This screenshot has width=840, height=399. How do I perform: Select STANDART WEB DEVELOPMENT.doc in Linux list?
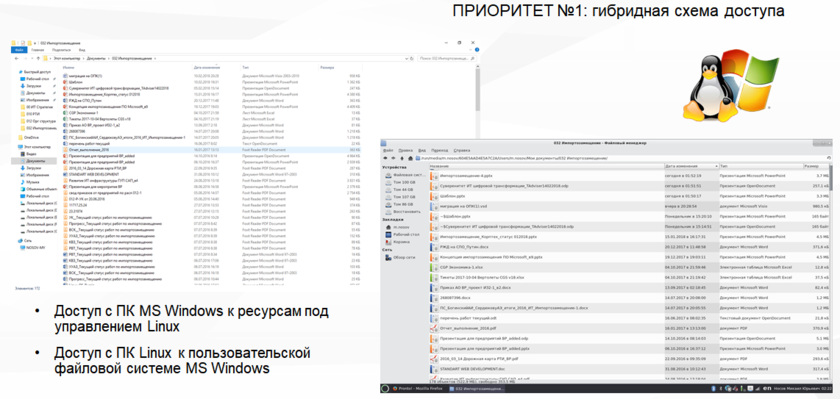tap(472, 369)
